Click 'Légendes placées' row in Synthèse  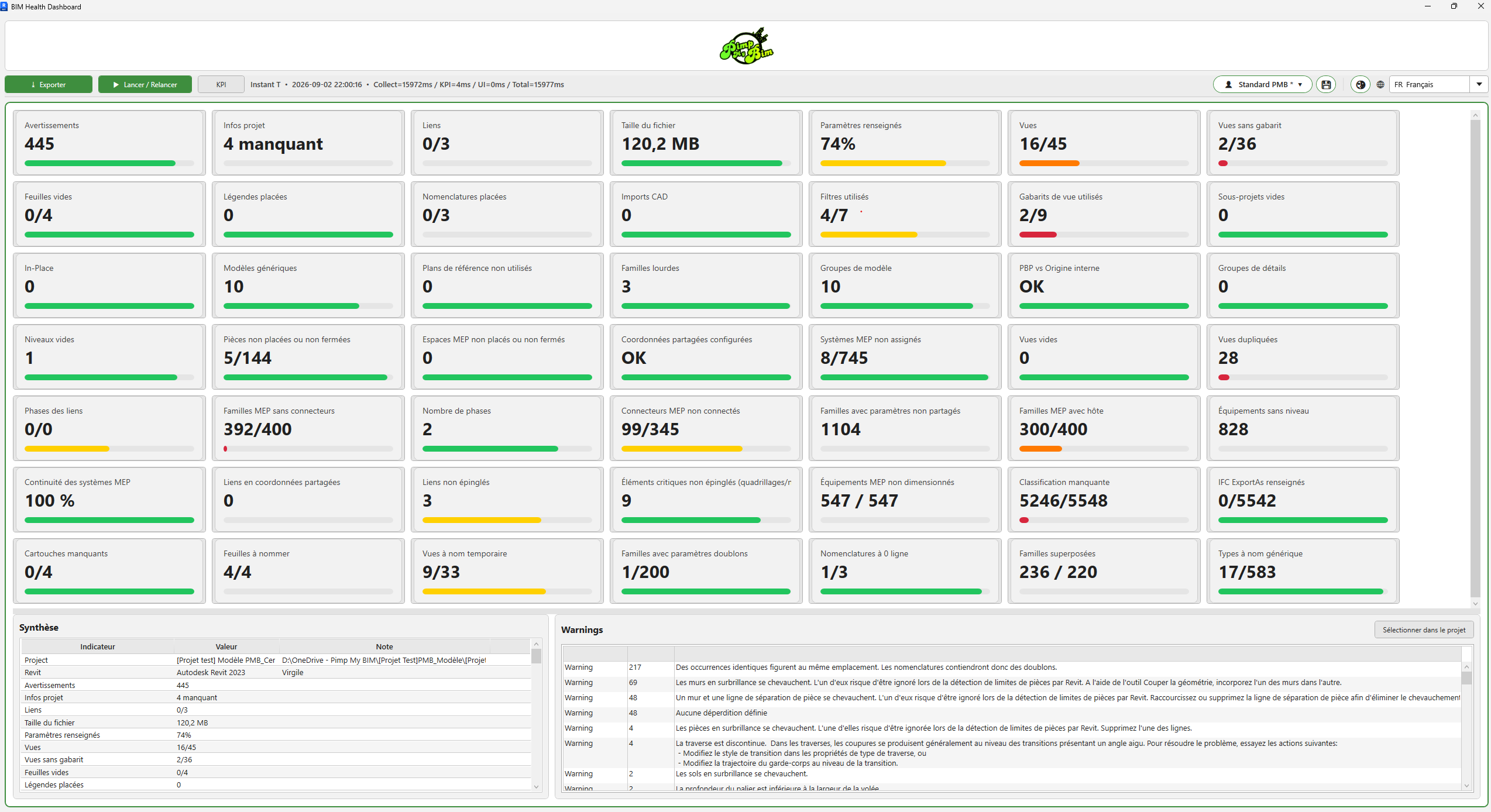pyautogui.click(x=276, y=785)
